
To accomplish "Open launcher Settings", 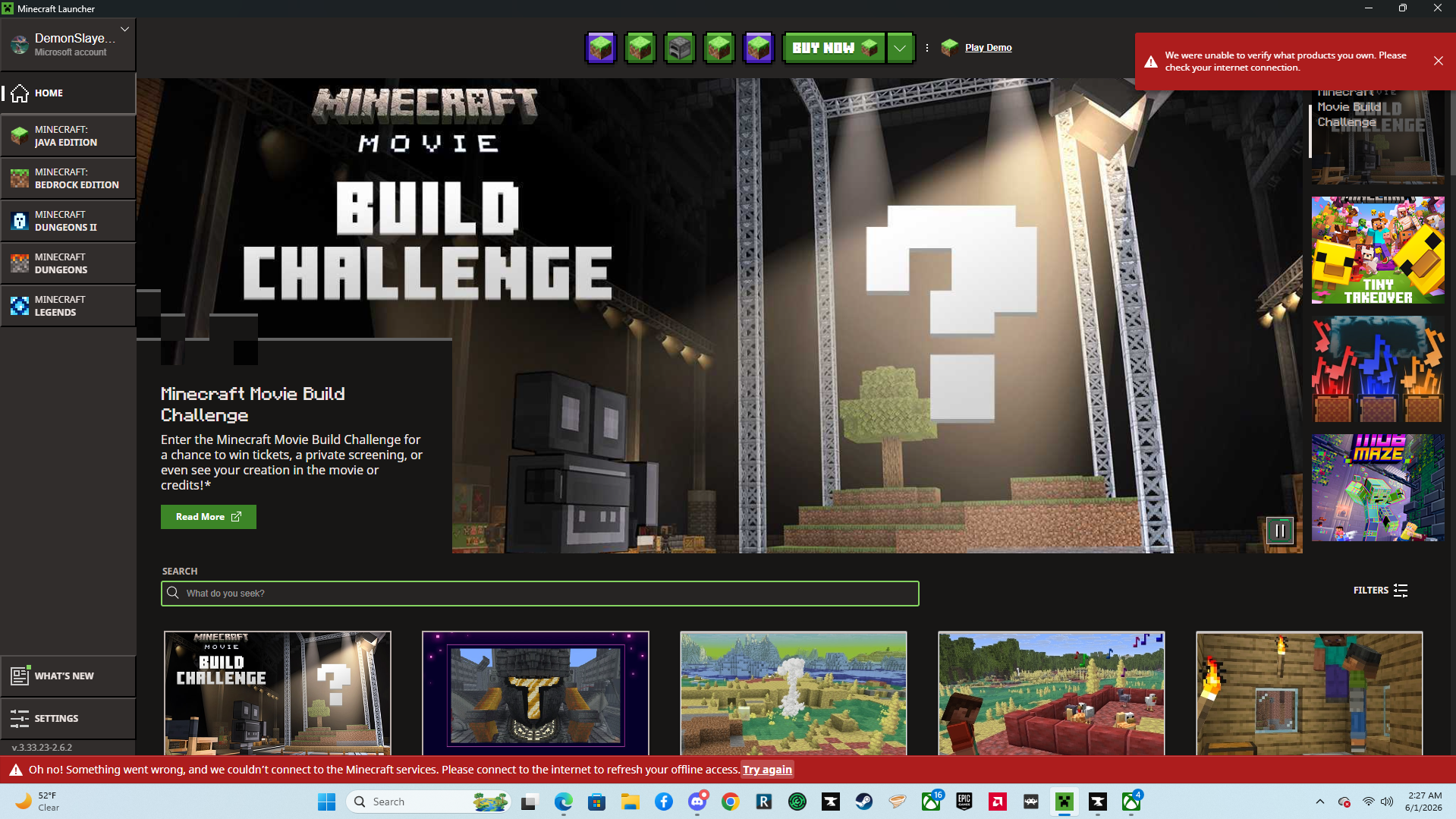I will tap(68, 718).
